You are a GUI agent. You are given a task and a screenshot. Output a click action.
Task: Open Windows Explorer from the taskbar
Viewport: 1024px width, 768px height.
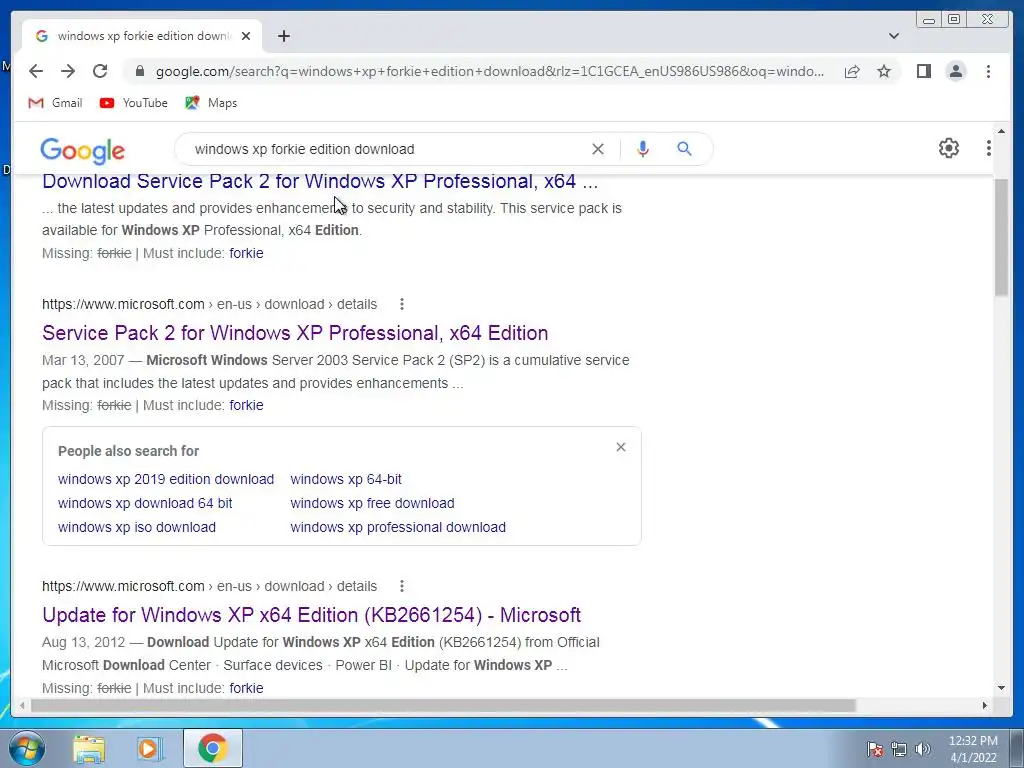point(89,749)
